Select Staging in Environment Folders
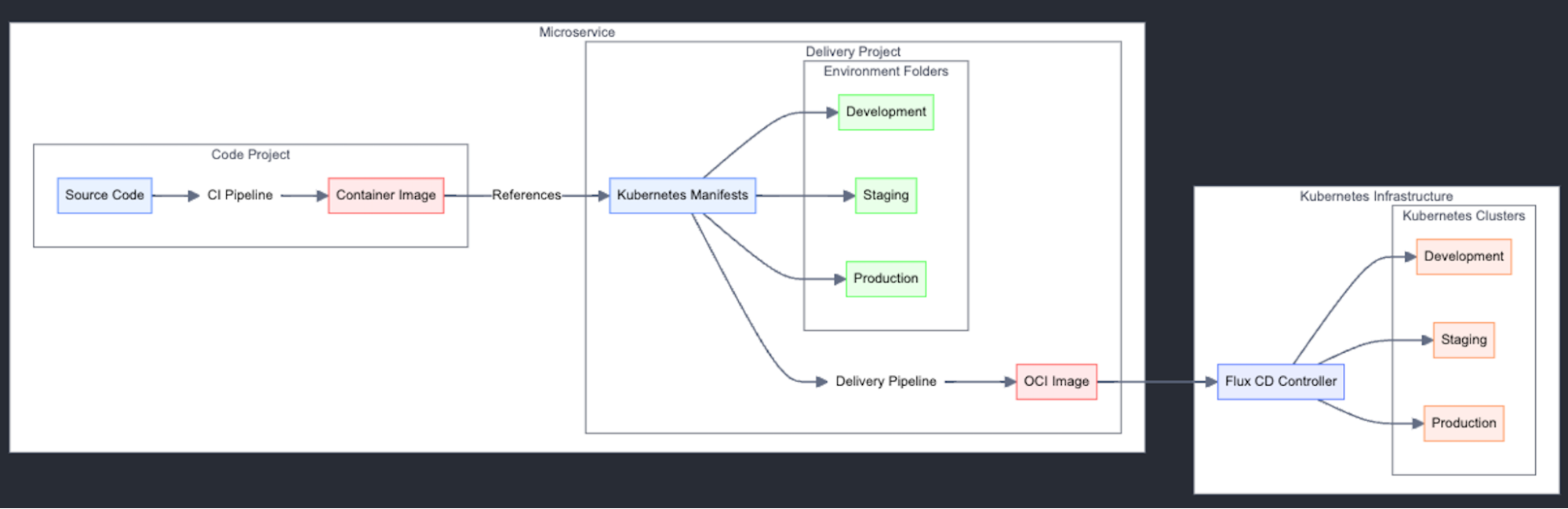The width and height of the screenshot is (1568, 509). coord(886,195)
